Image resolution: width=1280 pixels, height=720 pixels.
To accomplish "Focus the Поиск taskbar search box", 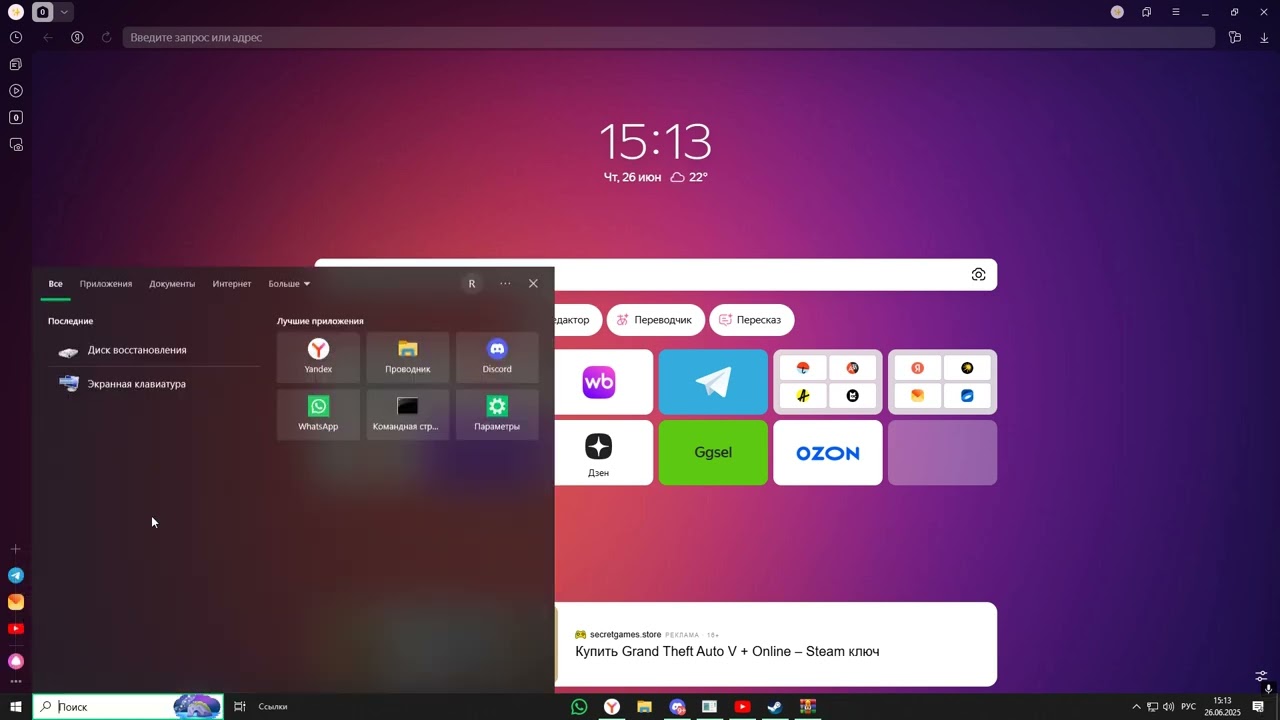I will click(128, 706).
